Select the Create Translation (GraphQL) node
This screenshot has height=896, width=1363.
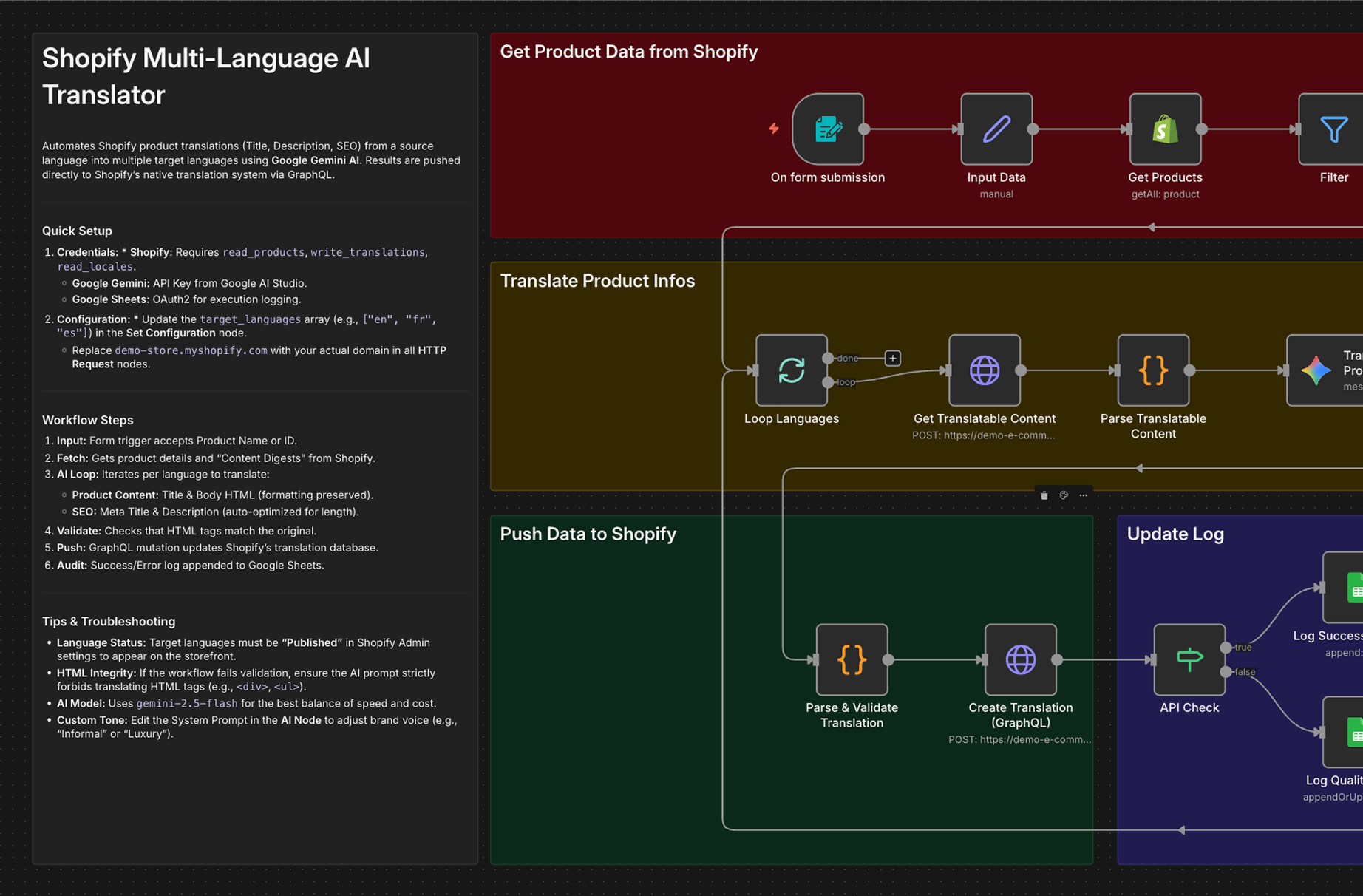click(x=1020, y=659)
